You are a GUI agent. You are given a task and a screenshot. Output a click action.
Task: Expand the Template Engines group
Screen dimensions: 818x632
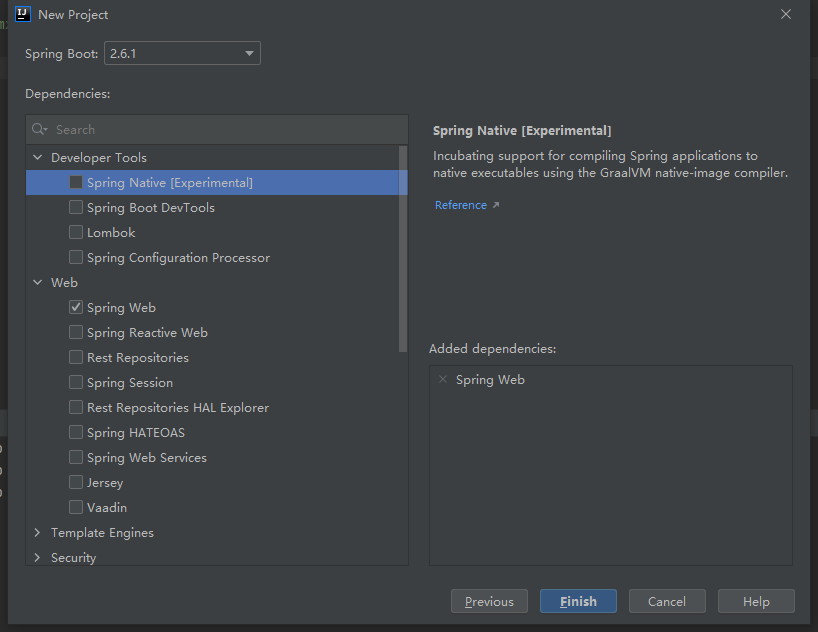point(38,532)
